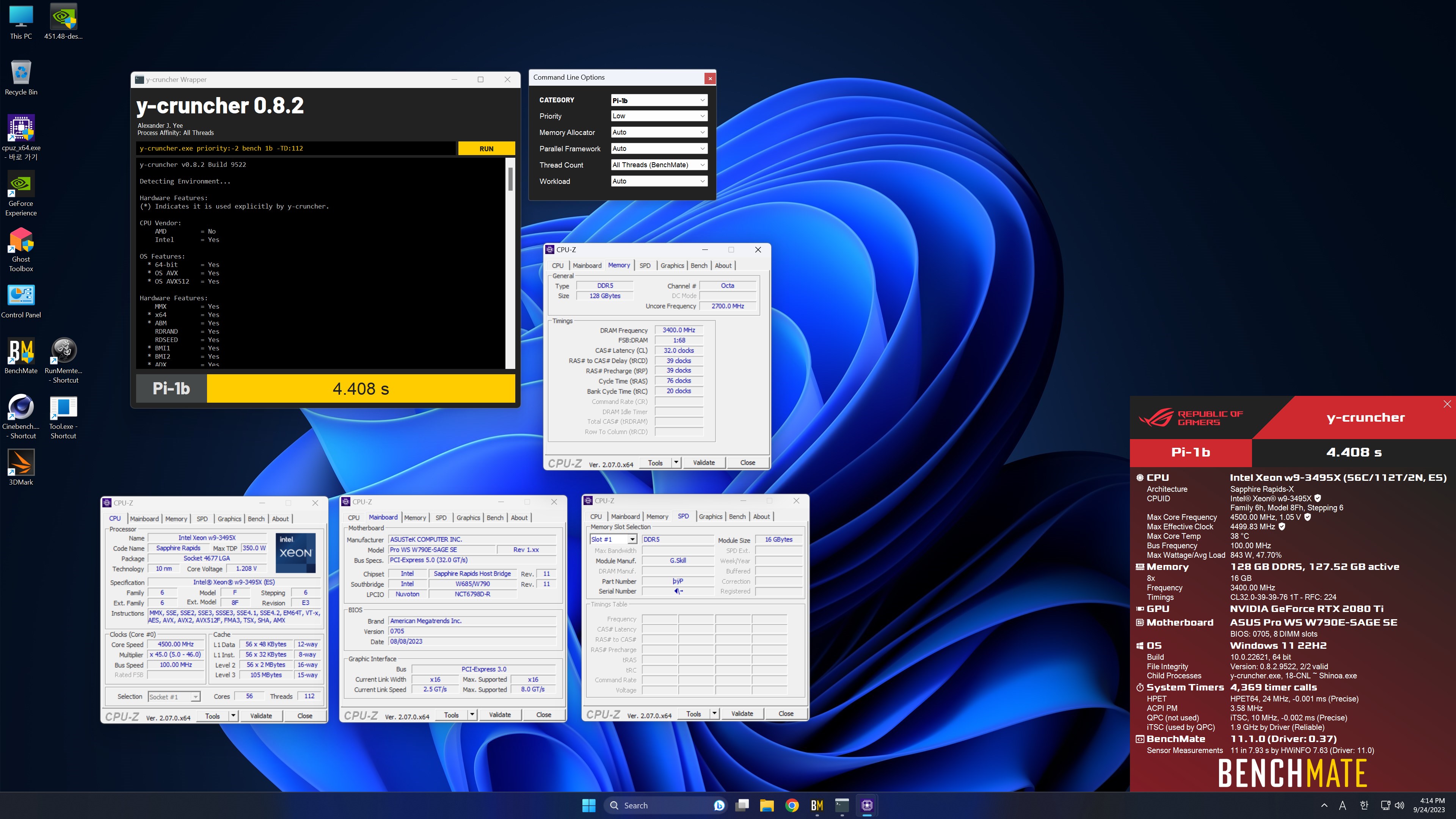The height and width of the screenshot is (819, 1456).
Task: Open the clock and date in taskbar
Action: tap(1429, 805)
